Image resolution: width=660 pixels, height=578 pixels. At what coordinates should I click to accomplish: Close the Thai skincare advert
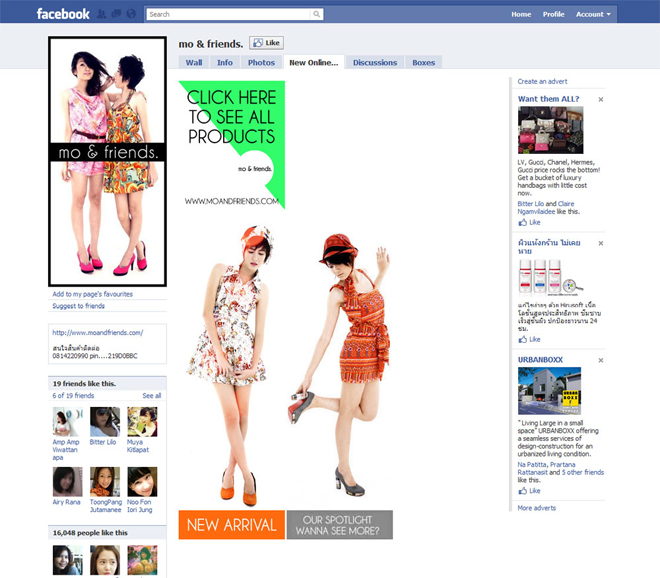(x=601, y=243)
